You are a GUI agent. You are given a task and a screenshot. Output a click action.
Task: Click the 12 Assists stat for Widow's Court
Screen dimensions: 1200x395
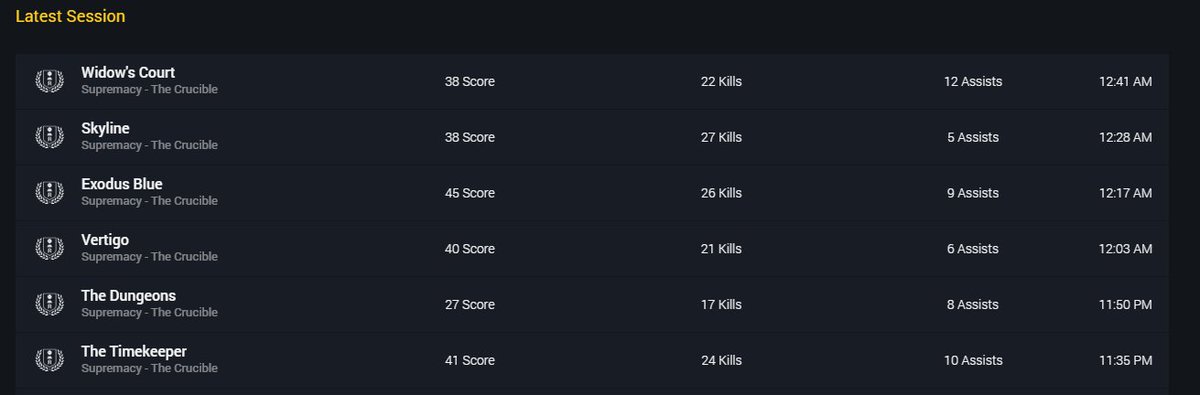pos(973,81)
